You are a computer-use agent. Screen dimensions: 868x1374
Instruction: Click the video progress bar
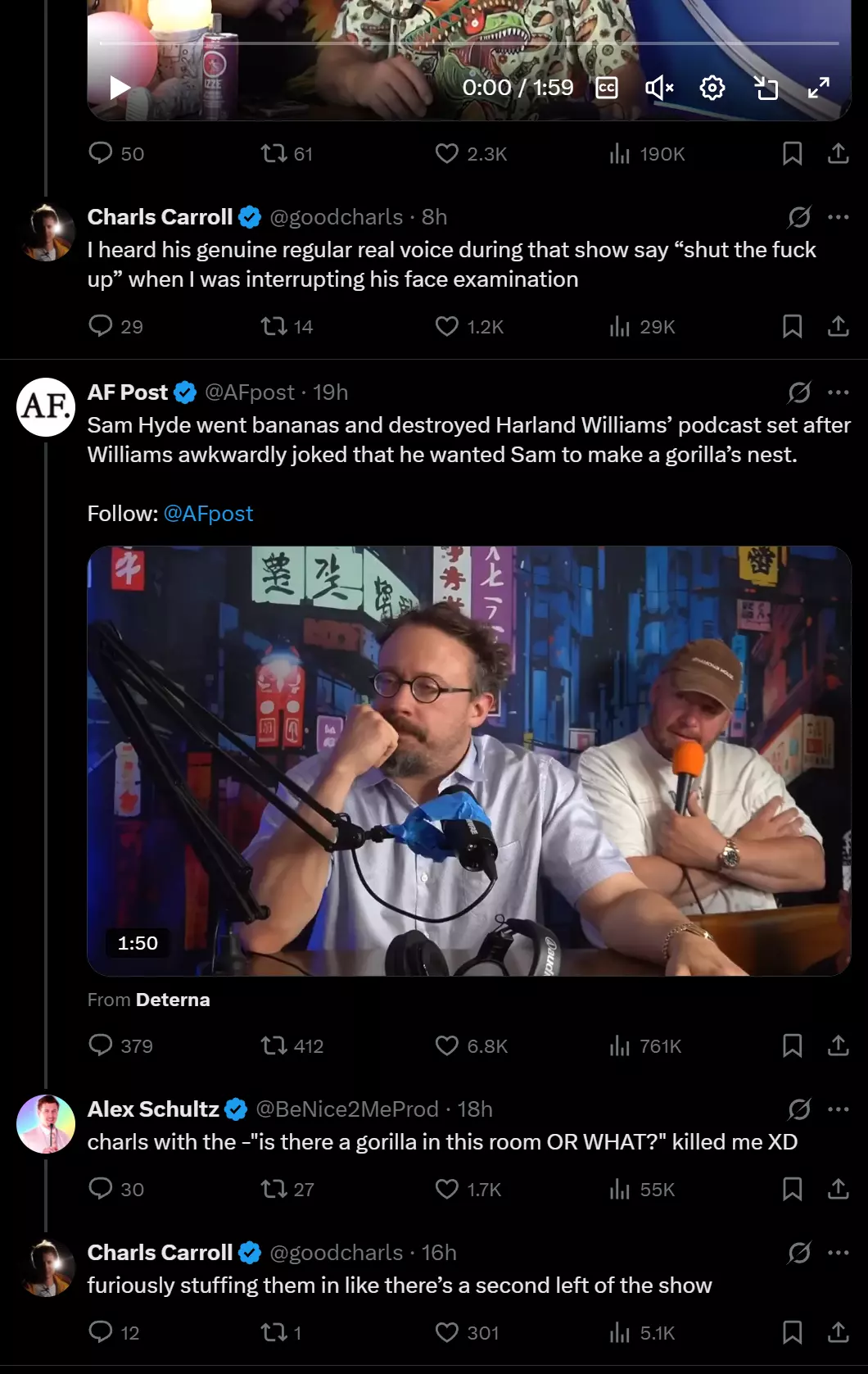coord(469,43)
